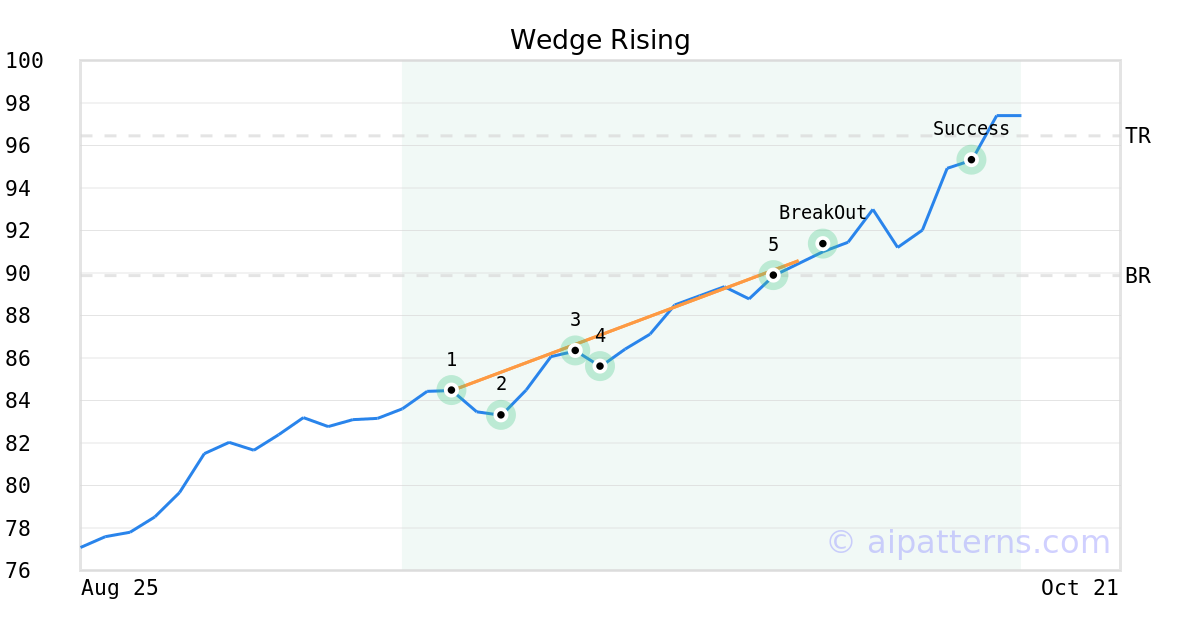
Task: Click pattern point marker 5
Action: coord(773,274)
